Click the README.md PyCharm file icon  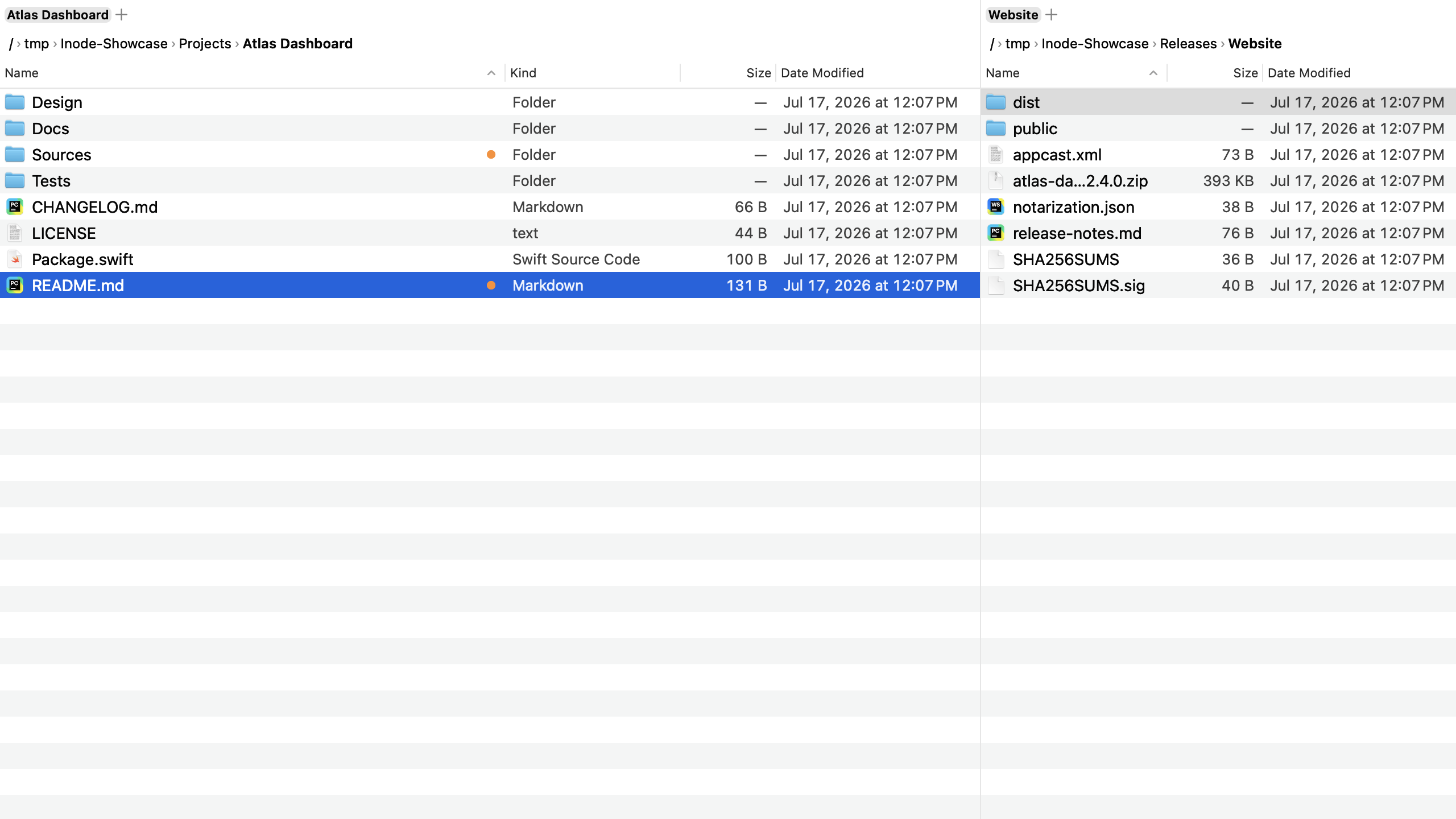[x=15, y=286]
